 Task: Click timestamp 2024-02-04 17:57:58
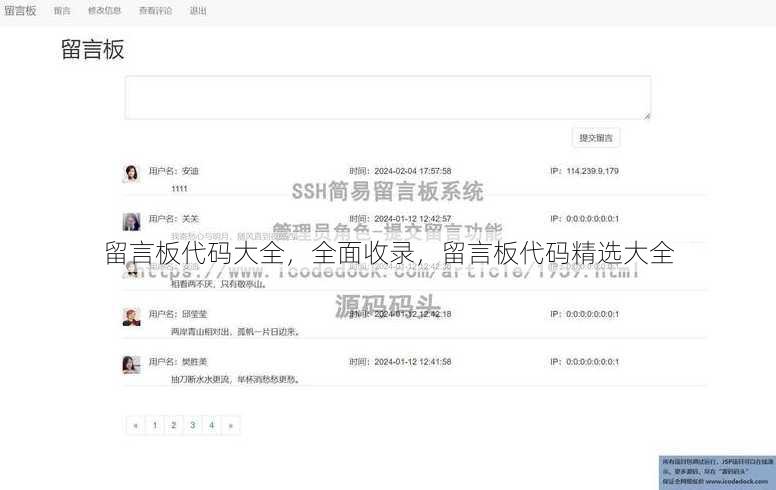click(x=413, y=171)
